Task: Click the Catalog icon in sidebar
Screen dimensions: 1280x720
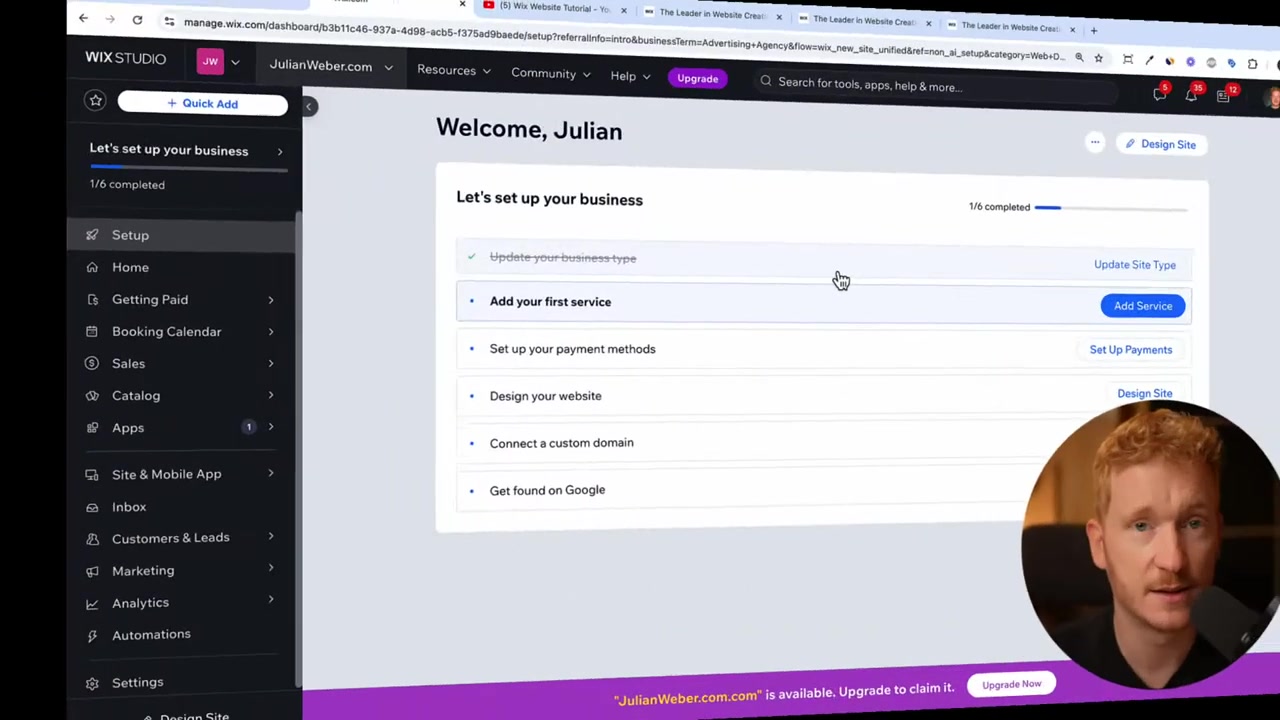Action: (x=92, y=395)
